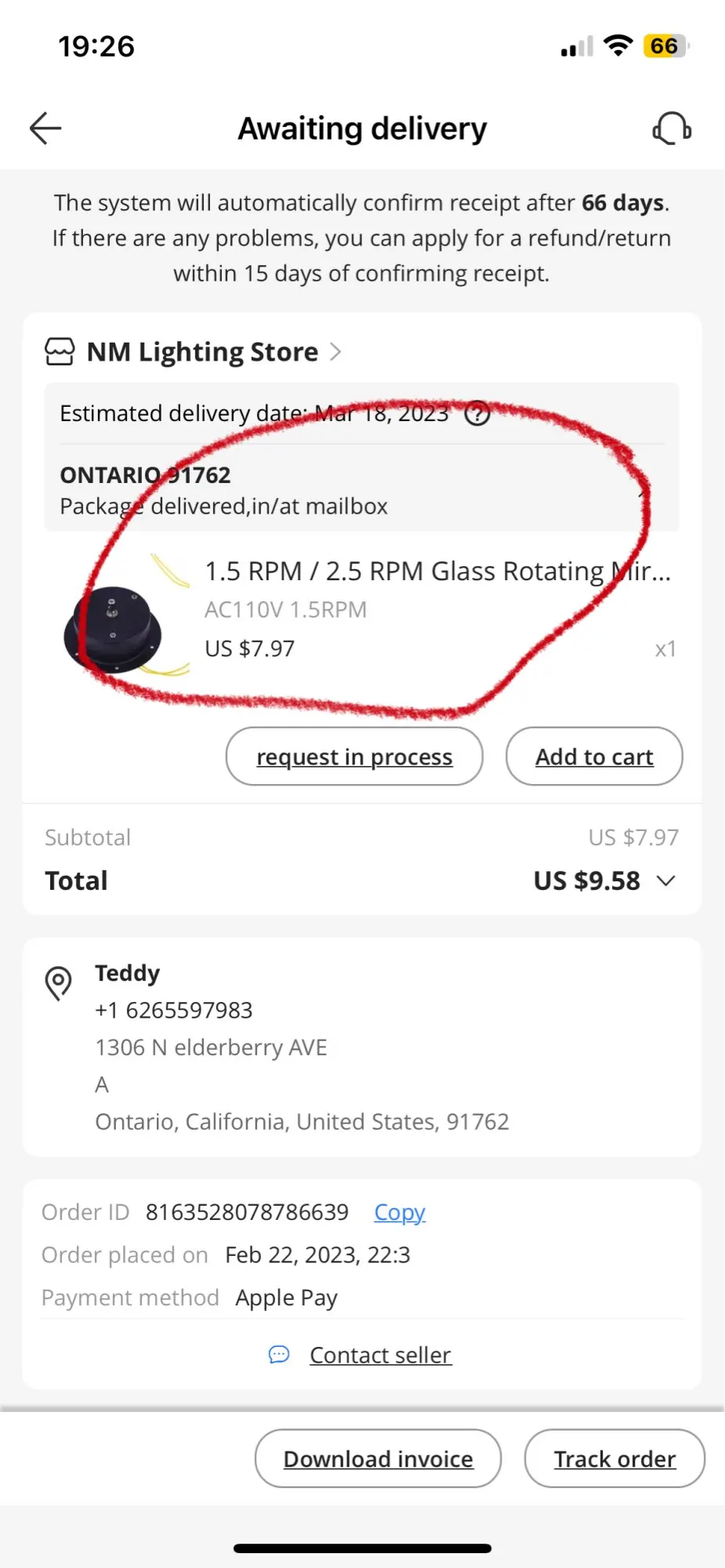
Task: Open customer support headset icon
Action: point(672,129)
